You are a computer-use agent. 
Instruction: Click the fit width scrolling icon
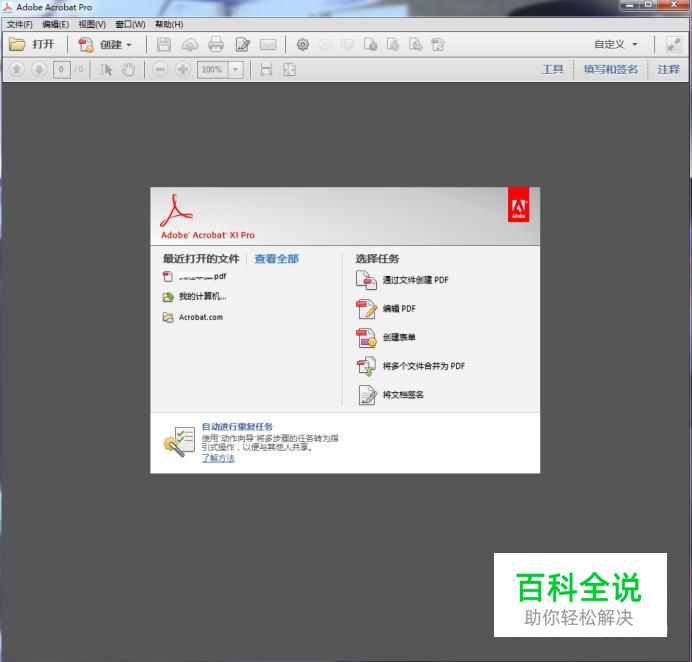coord(266,69)
